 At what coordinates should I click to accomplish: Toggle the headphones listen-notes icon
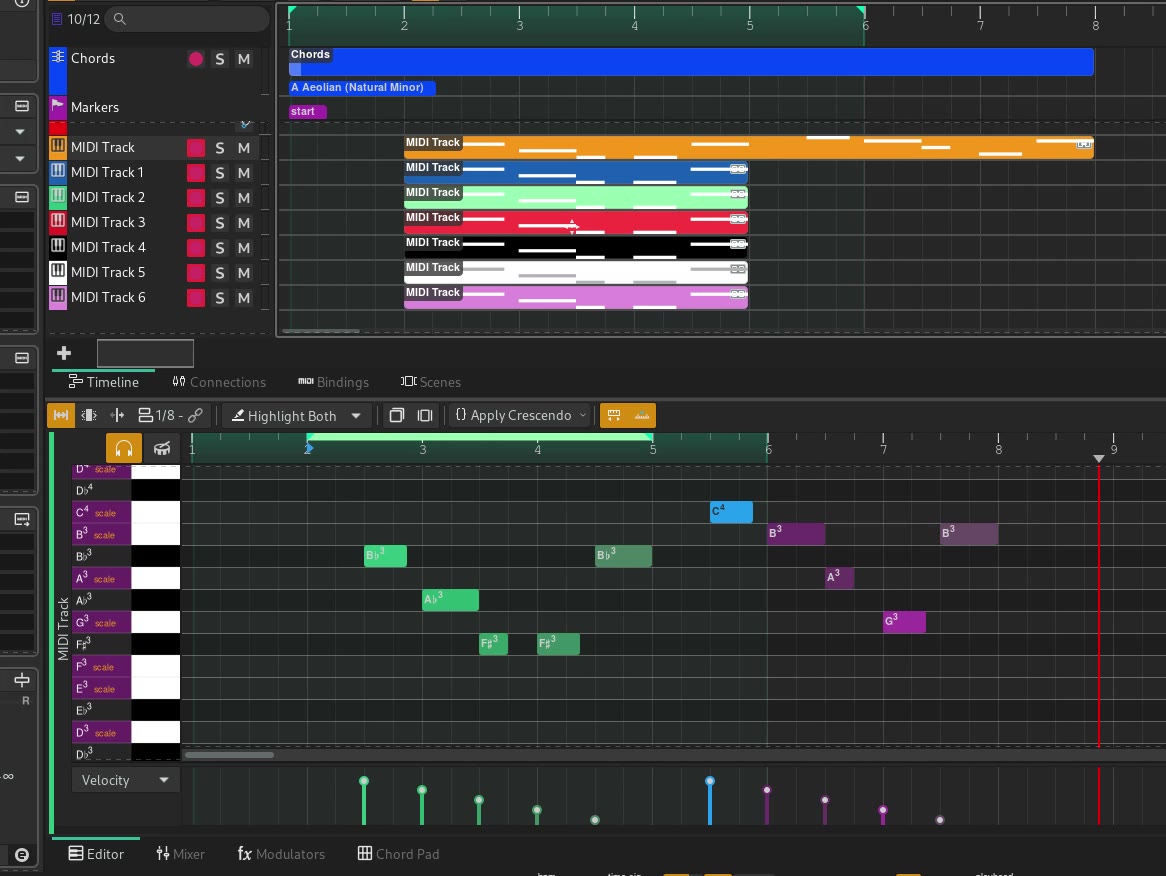[124, 448]
